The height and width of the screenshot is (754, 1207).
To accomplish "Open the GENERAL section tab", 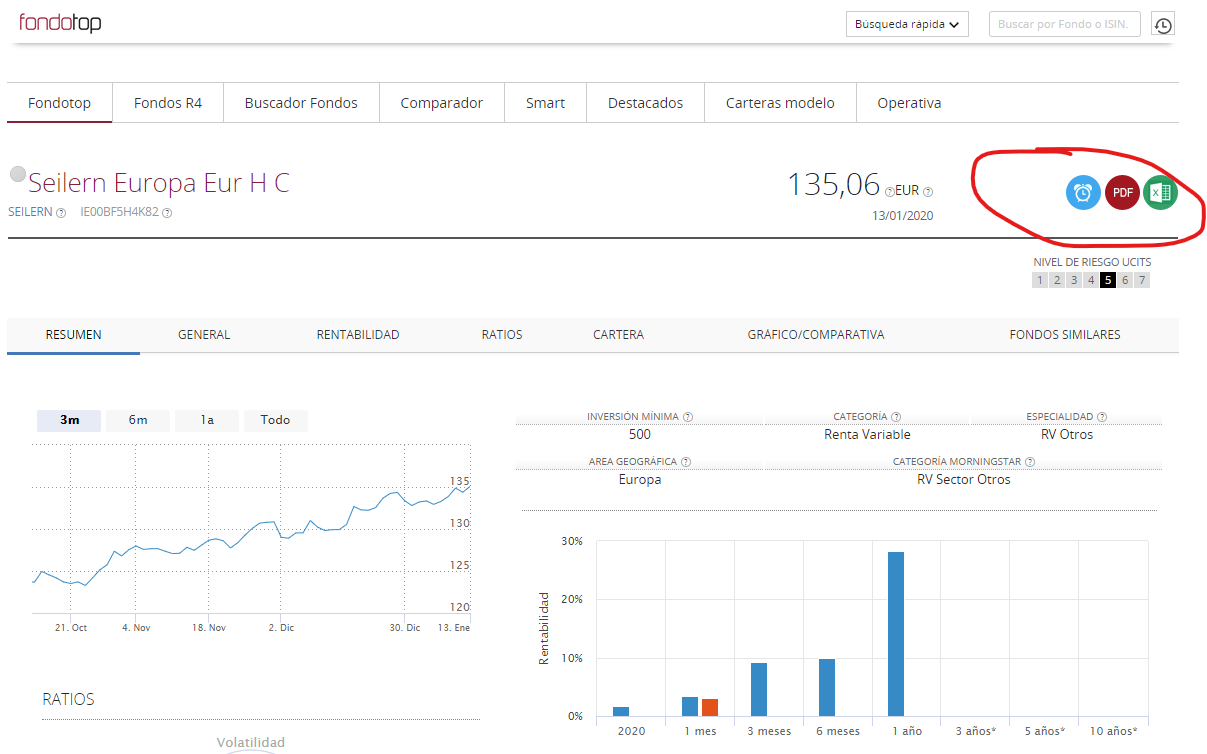I will click(x=204, y=335).
